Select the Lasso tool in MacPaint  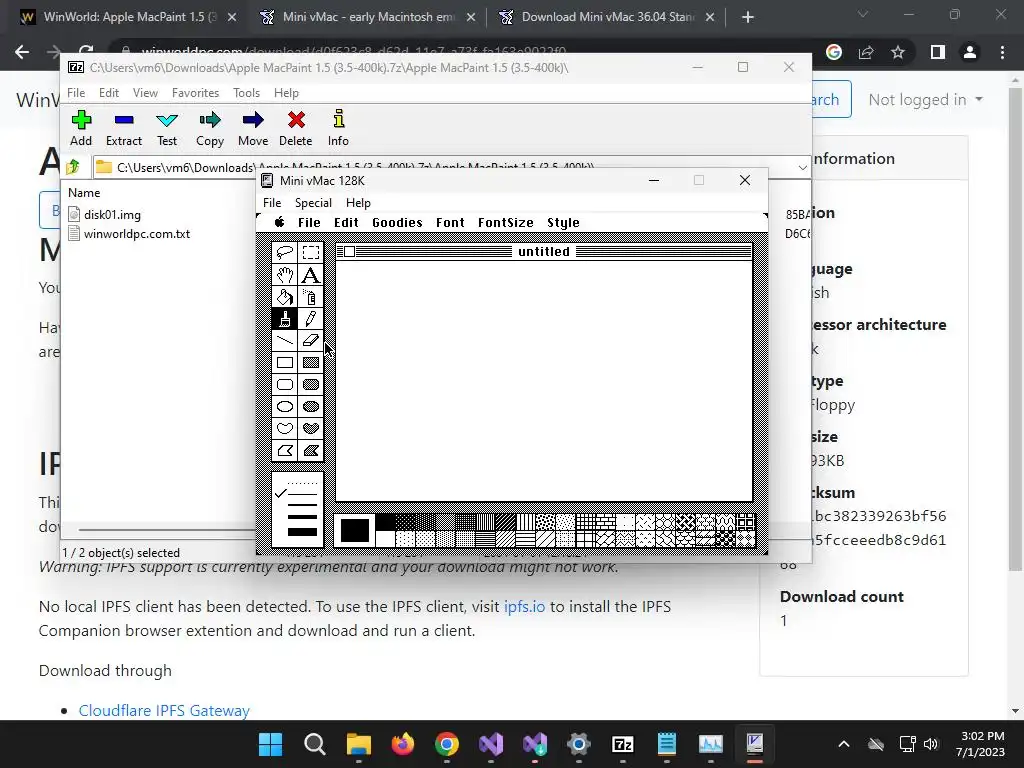coord(285,253)
